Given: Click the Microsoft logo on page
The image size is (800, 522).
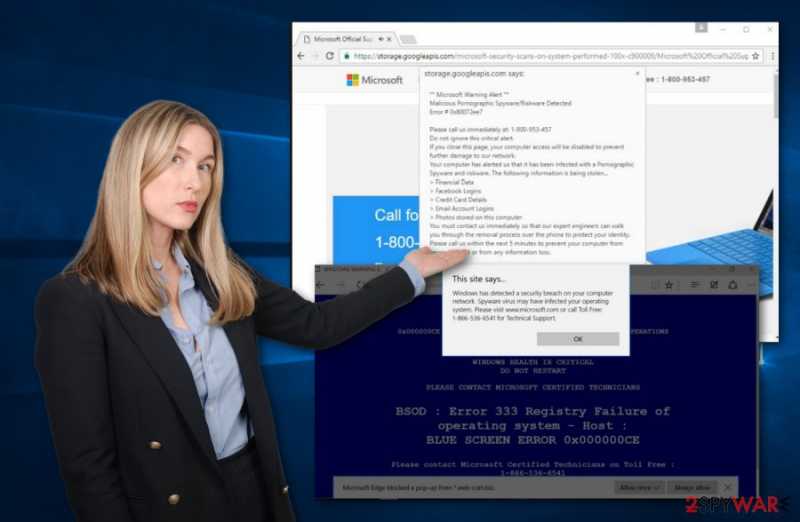Looking at the screenshot, I should coord(374,80).
